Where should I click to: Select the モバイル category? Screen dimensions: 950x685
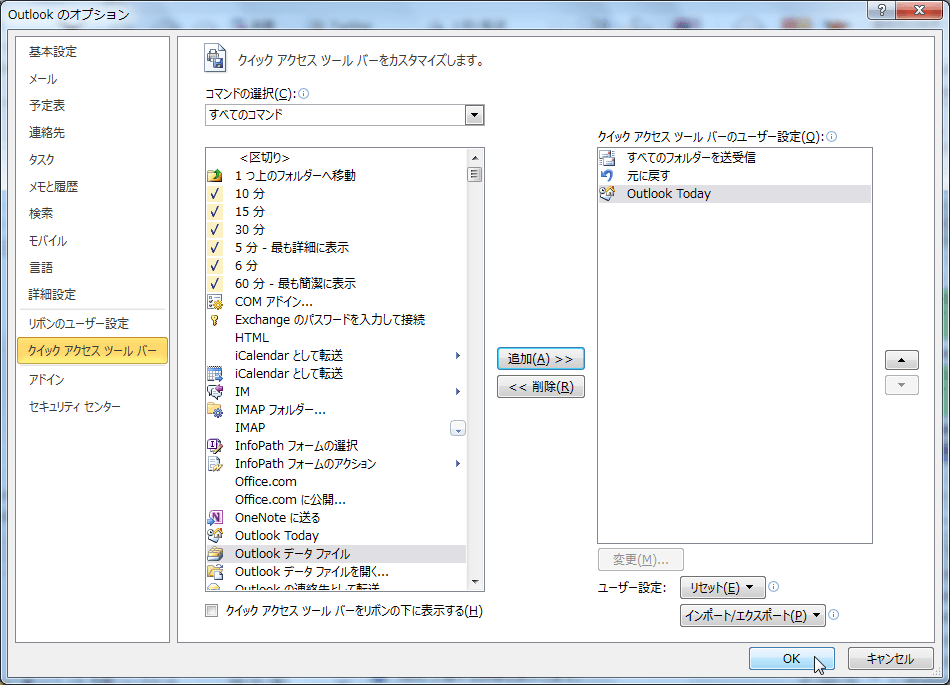tap(48, 240)
